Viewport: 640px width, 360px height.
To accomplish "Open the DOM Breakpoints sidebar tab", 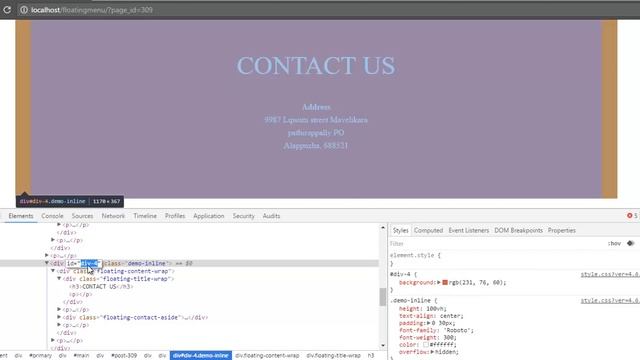I will click(x=518, y=231).
